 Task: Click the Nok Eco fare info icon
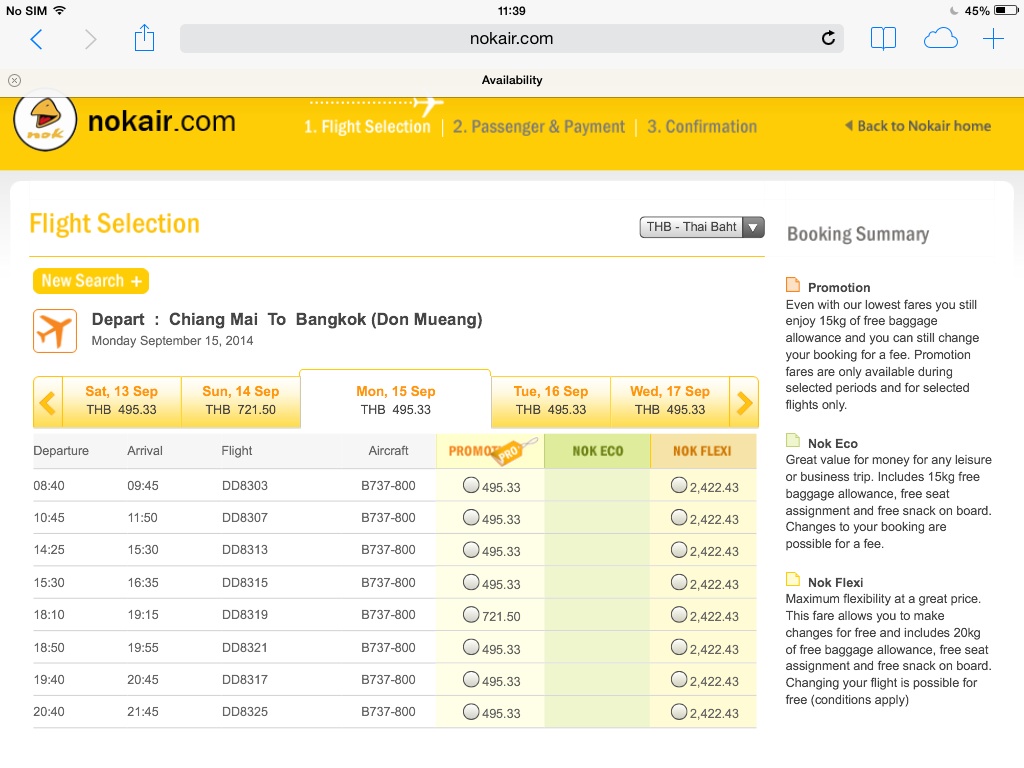point(793,440)
